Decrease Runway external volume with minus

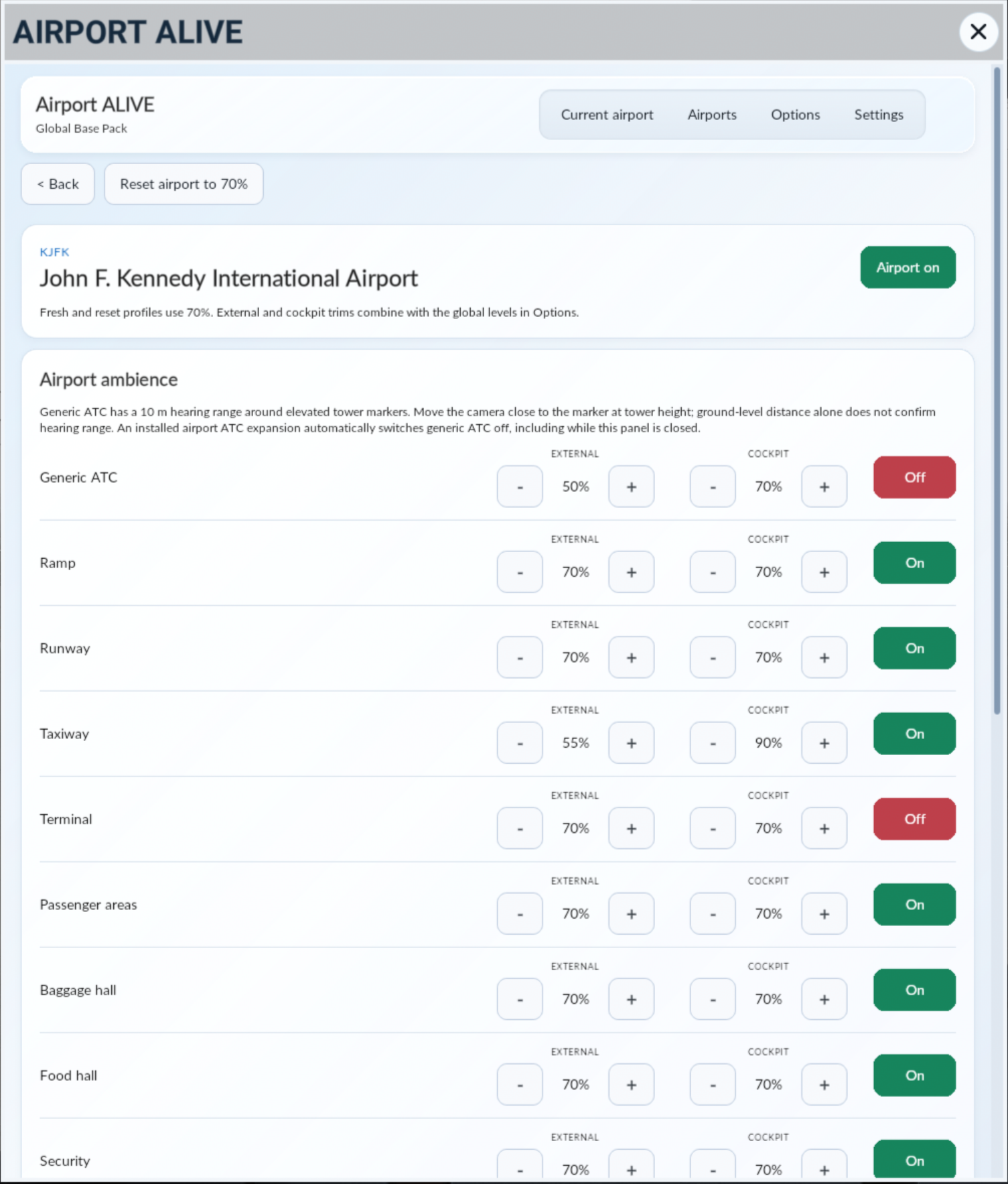point(520,657)
